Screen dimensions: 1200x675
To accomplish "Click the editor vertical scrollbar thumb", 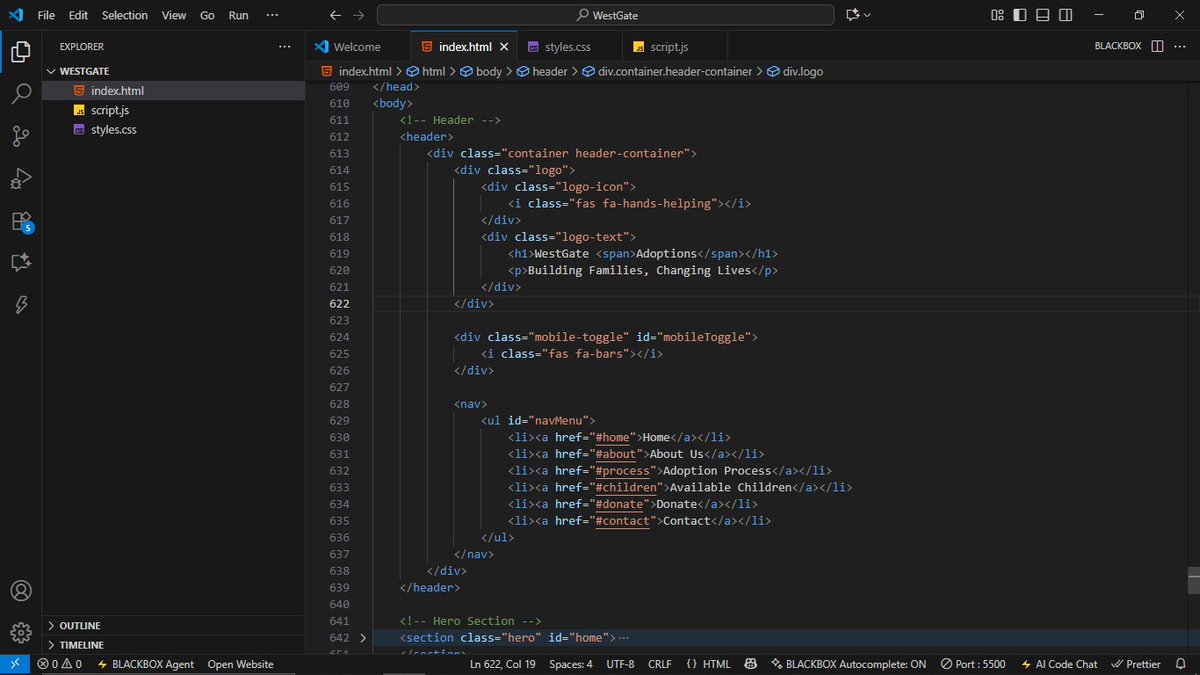I will (1193, 580).
